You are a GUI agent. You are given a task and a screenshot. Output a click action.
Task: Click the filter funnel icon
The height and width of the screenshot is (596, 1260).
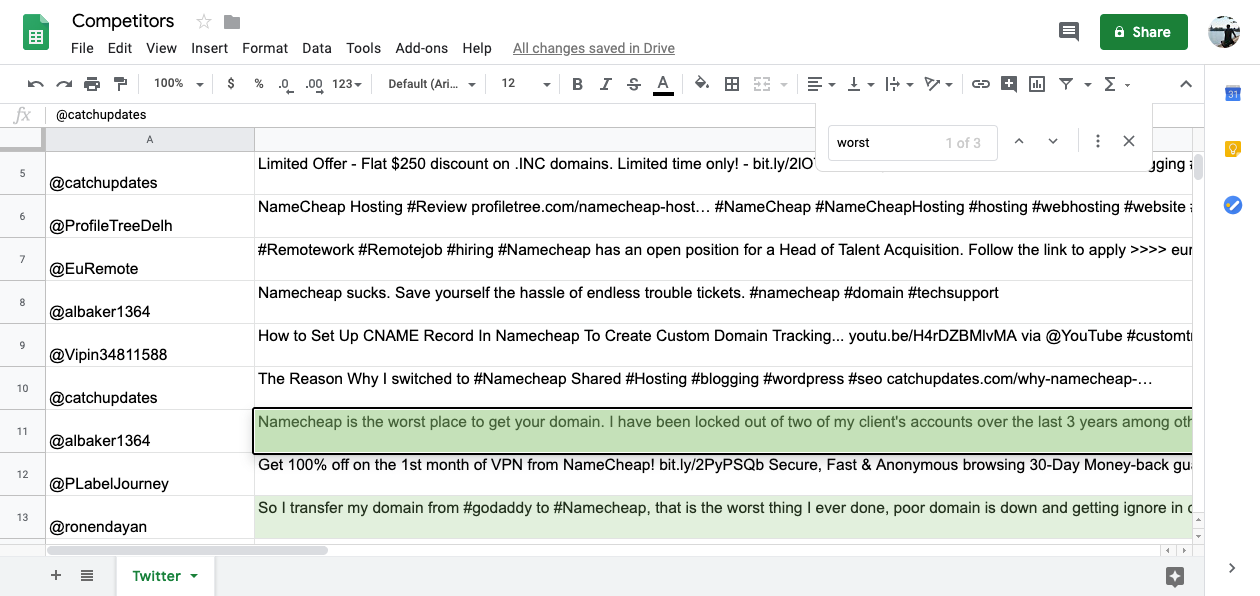click(1065, 84)
